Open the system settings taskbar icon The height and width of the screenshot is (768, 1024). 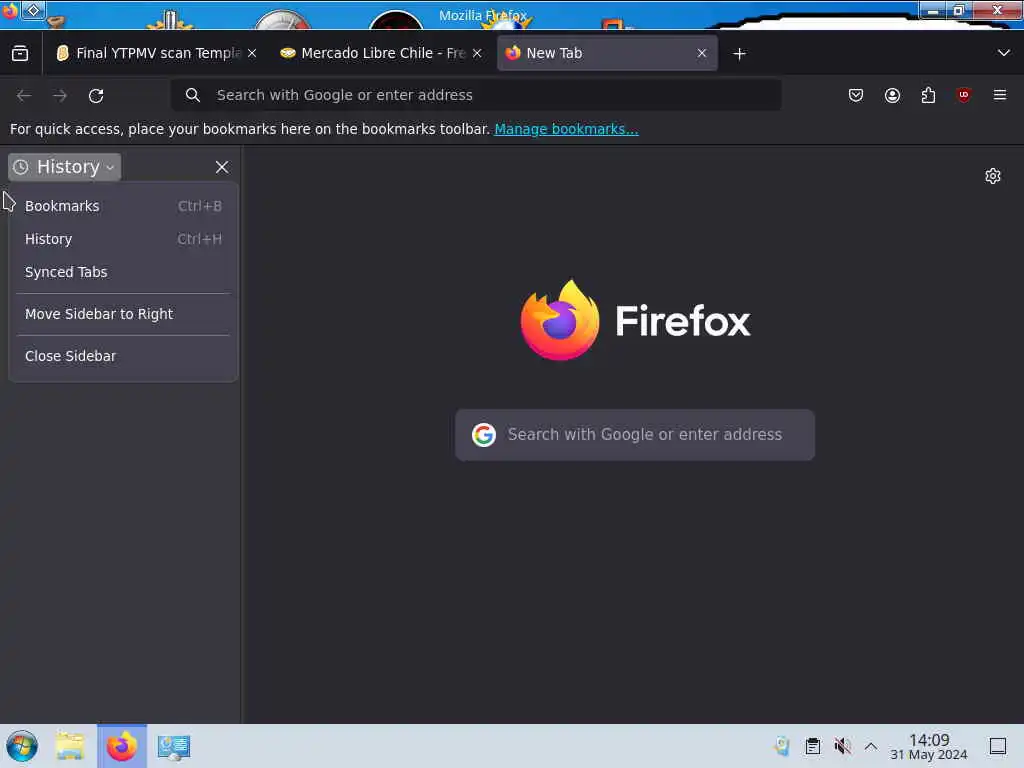pos(174,746)
